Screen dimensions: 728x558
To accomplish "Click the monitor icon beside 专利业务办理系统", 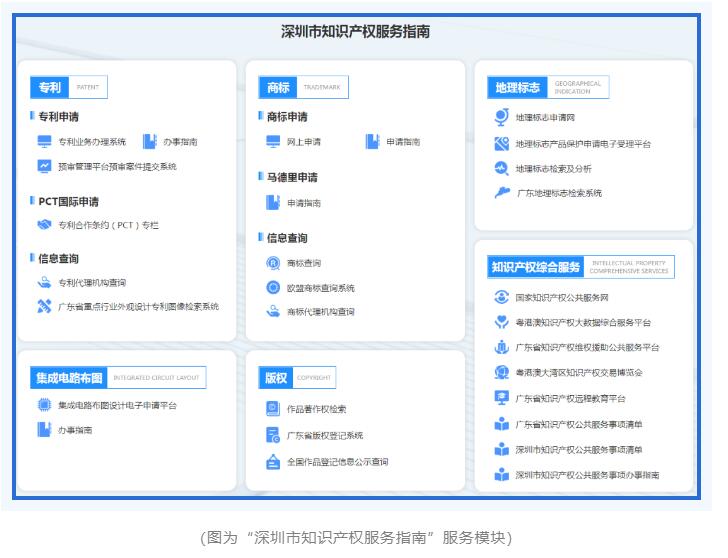I will (x=44, y=142).
